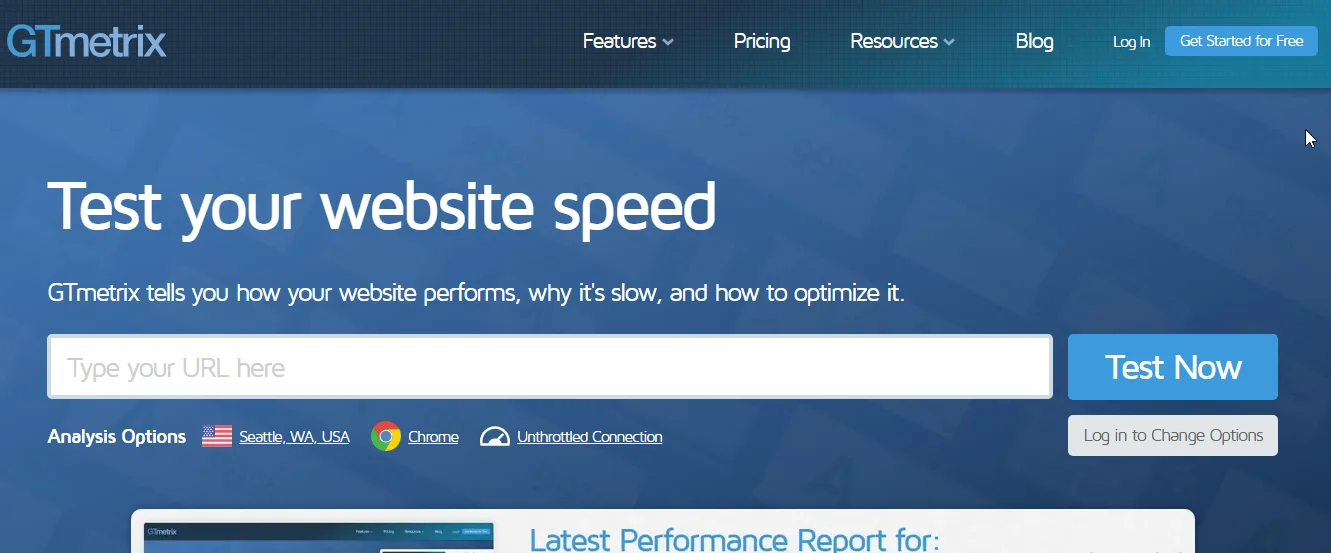Image resolution: width=1331 pixels, height=553 pixels.
Task: Click the Test Now button
Action: (x=1173, y=367)
